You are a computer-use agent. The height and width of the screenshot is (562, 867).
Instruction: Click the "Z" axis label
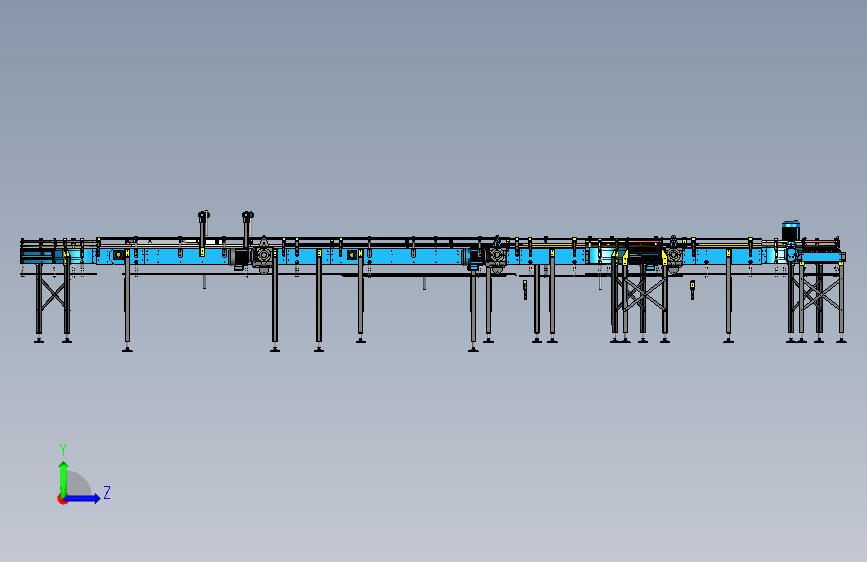pos(107,492)
